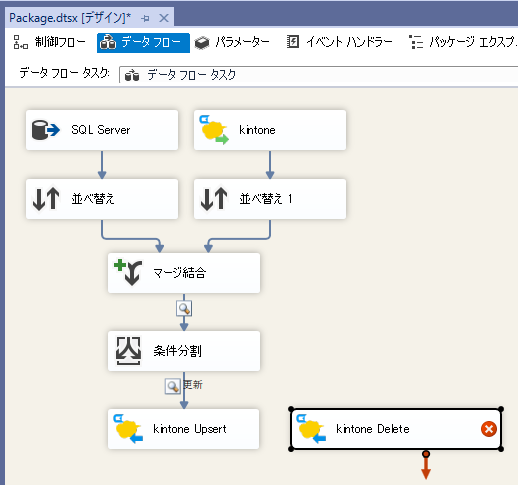Open the パッケージ エクスプローラー tab
Viewport: 518px width, 485px height.
pos(463,42)
